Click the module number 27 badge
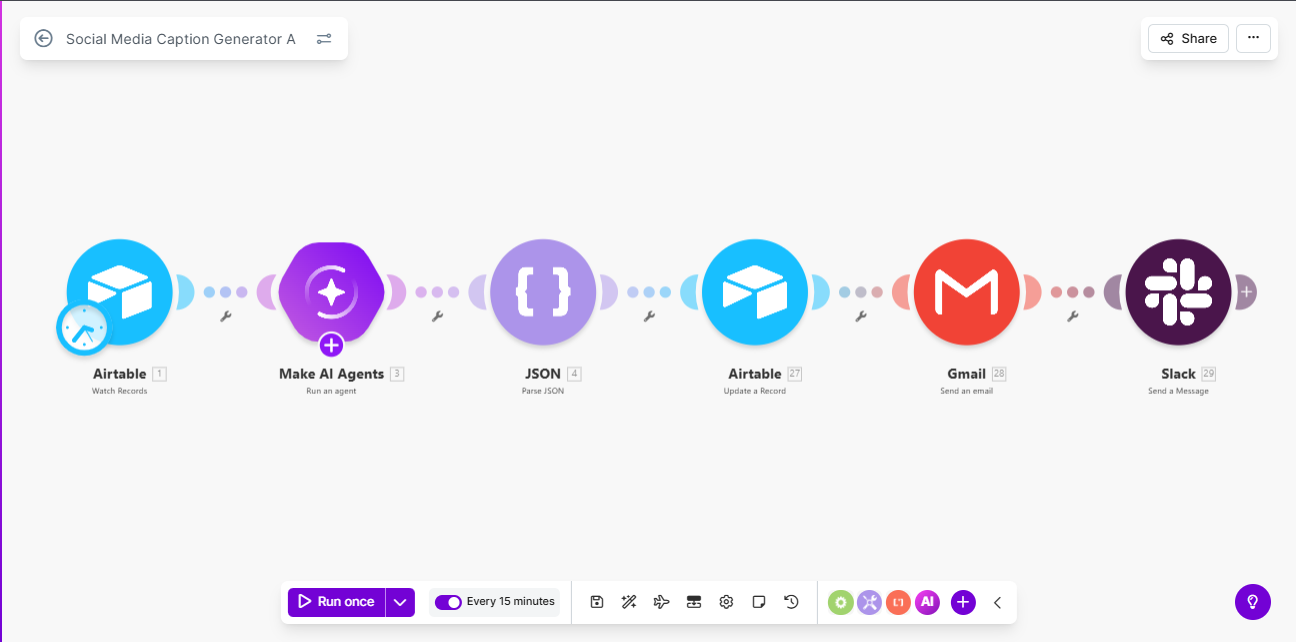 (795, 374)
